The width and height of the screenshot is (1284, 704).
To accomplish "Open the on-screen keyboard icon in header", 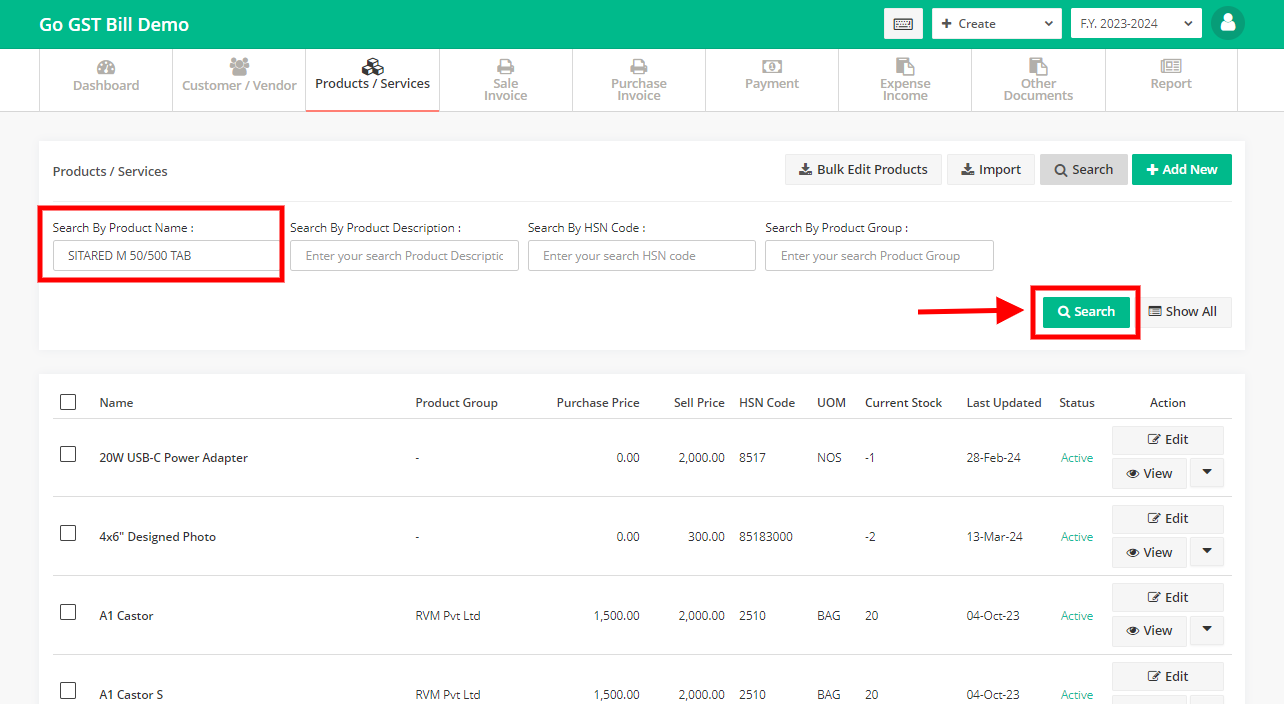I will coord(903,23).
